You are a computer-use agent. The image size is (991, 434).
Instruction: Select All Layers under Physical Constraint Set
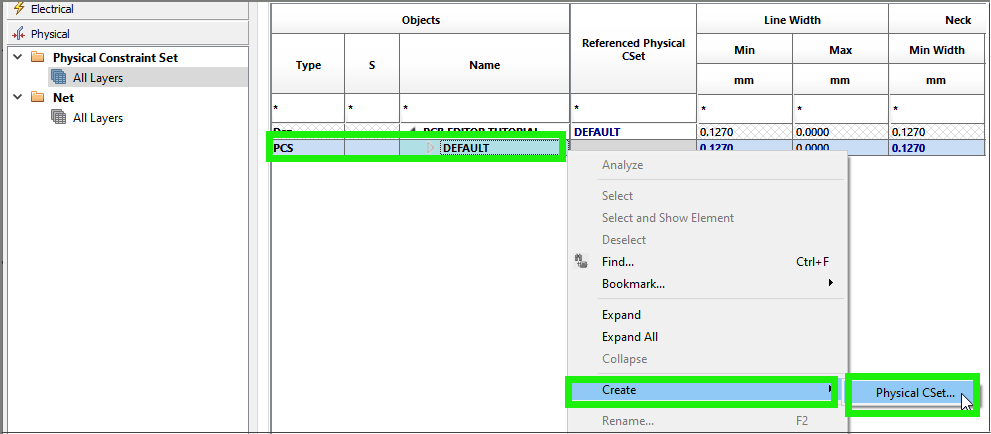(x=97, y=78)
